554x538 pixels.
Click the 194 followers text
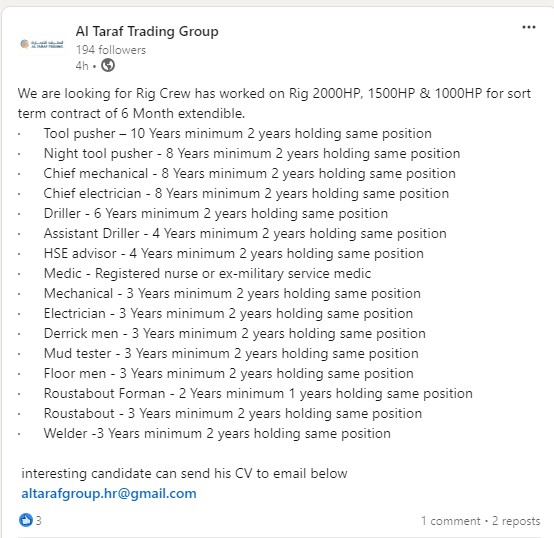111,50
